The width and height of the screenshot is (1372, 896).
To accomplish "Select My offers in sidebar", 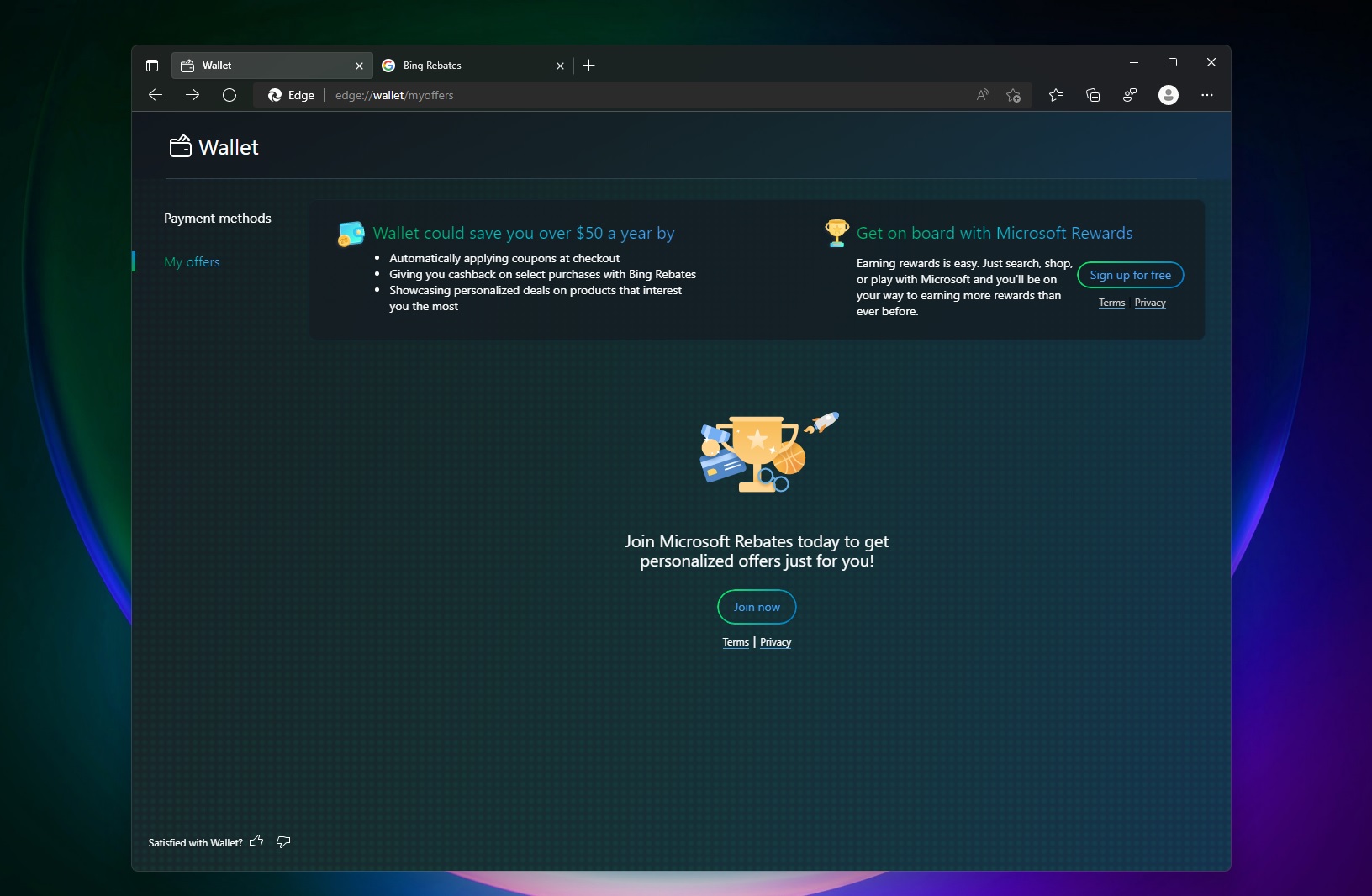I will pyautogui.click(x=192, y=262).
